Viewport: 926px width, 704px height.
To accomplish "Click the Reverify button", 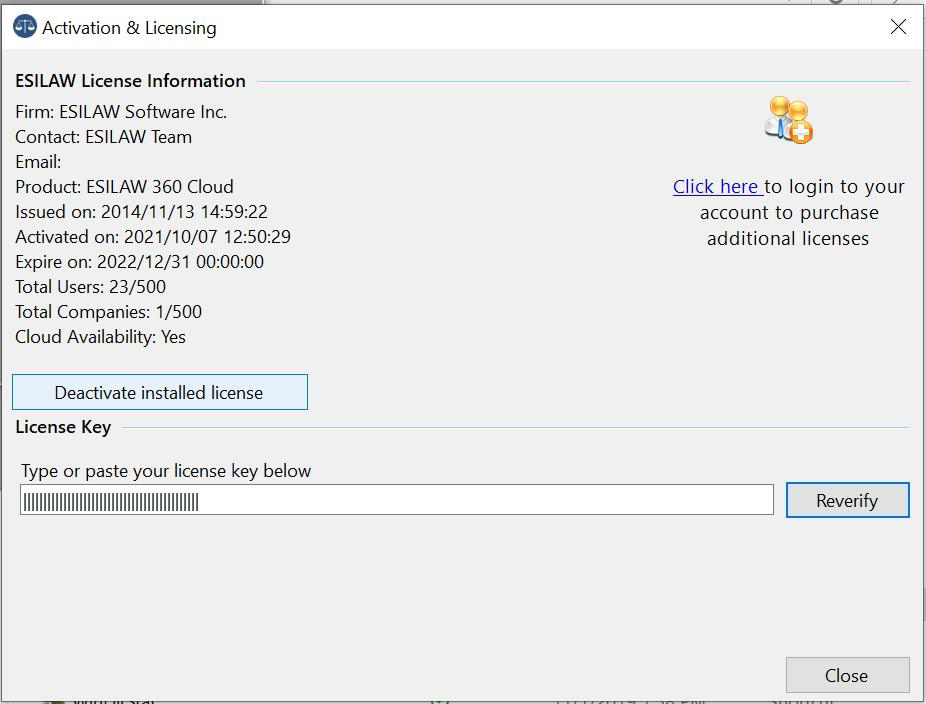I will [x=847, y=500].
